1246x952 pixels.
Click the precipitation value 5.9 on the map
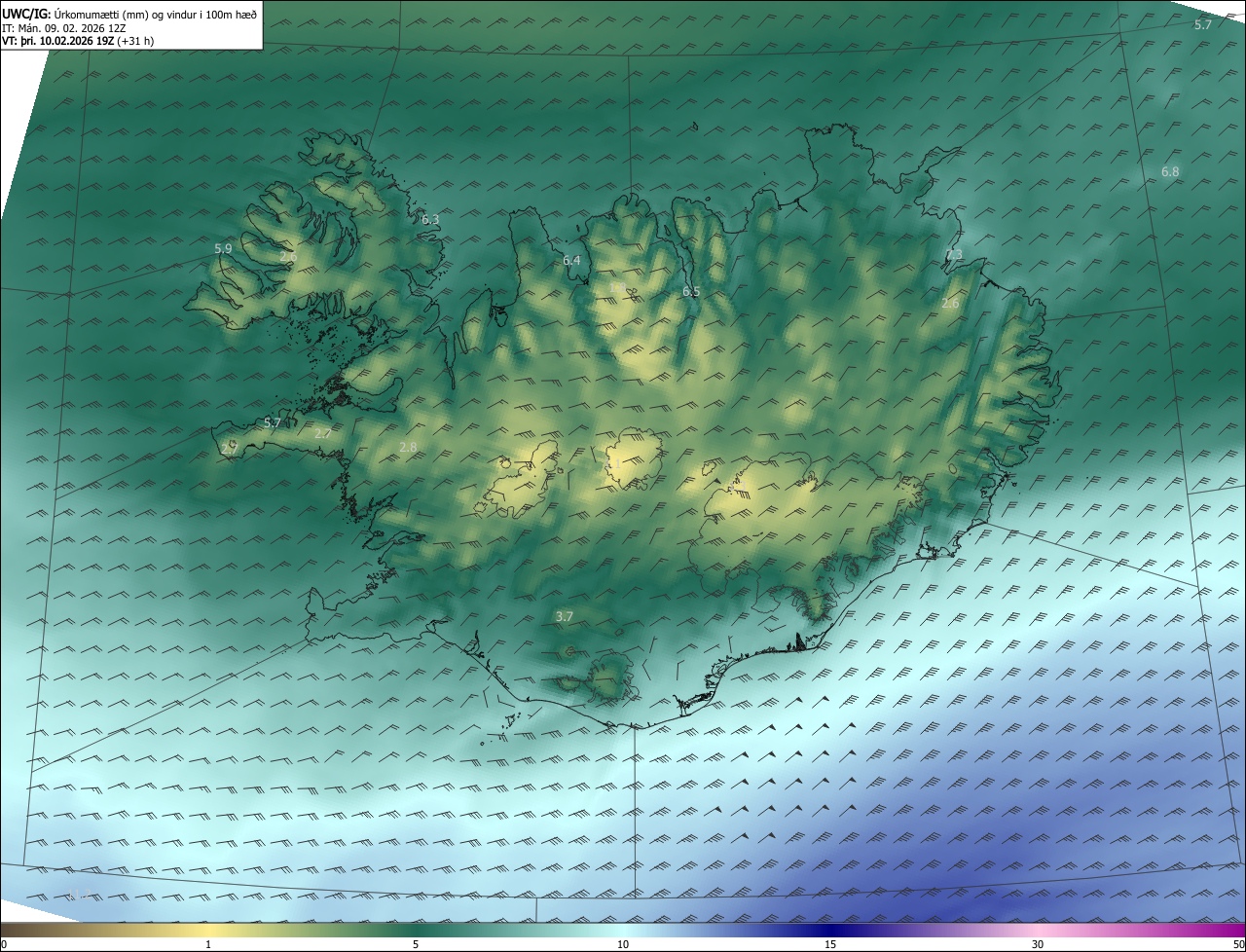pyautogui.click(x=223, y=249)
